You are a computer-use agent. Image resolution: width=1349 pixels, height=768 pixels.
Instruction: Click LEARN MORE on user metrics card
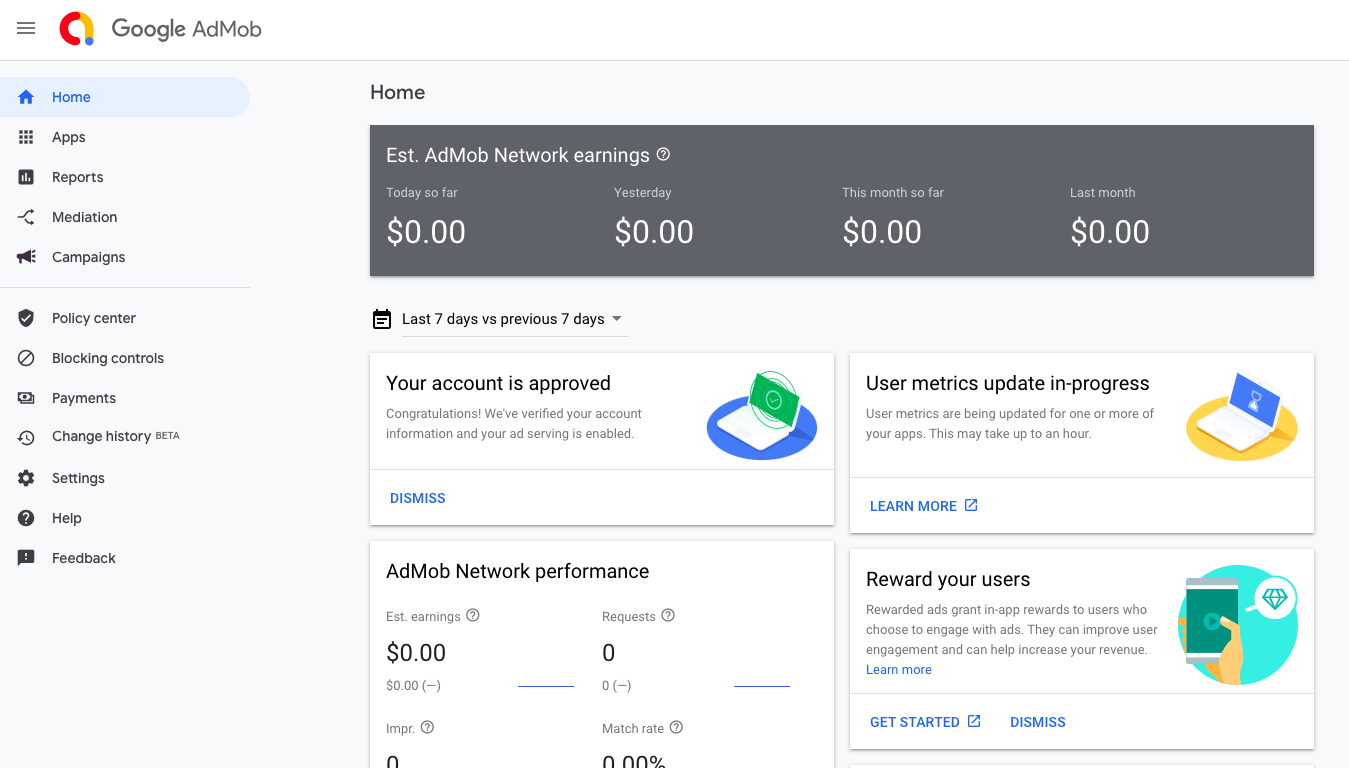pyautogui.click(x=913, y=506)
